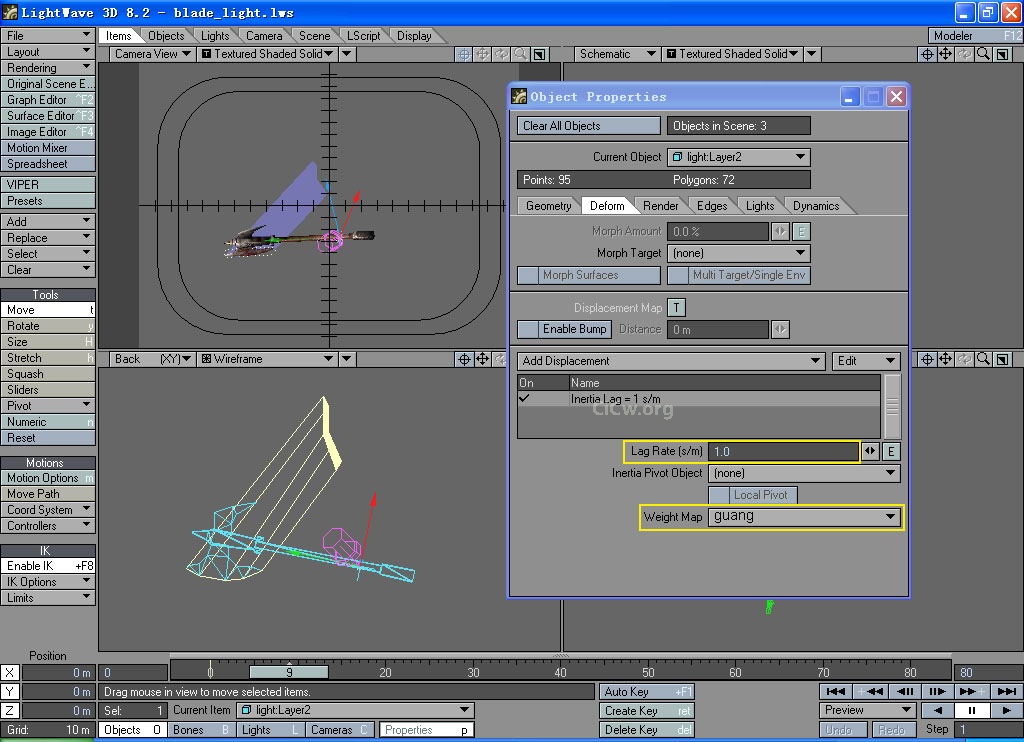Go to the next keyframe
Screen dimensions: 1024x742
[x=972, y=691]
